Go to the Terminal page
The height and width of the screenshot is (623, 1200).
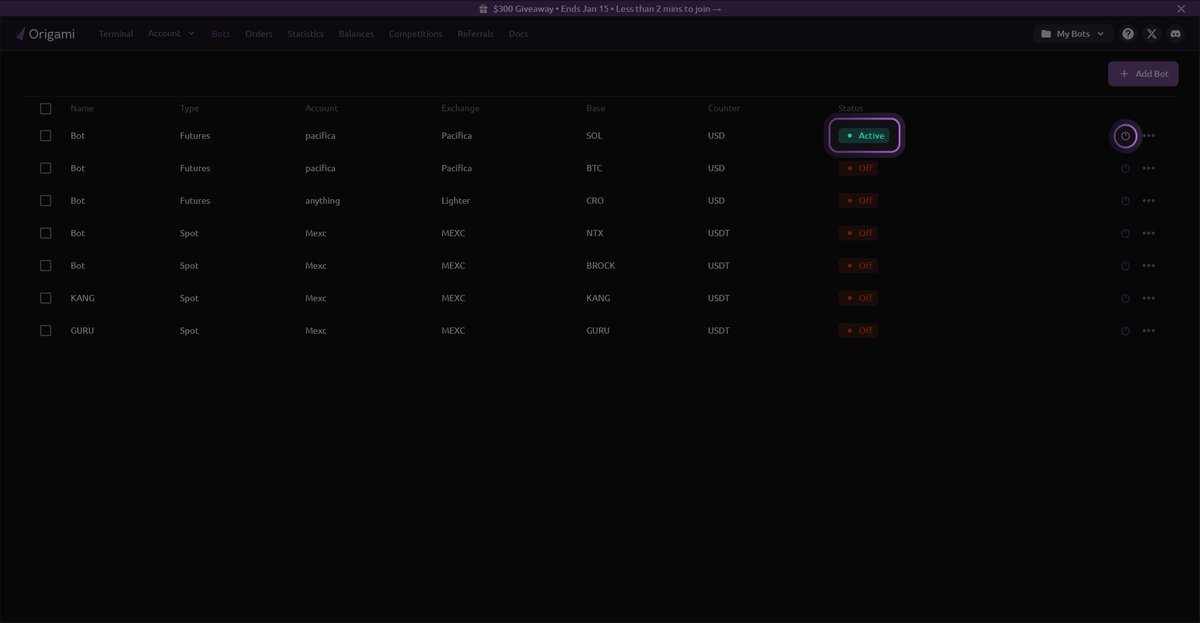pyautogui.click(x=116, y=34)
